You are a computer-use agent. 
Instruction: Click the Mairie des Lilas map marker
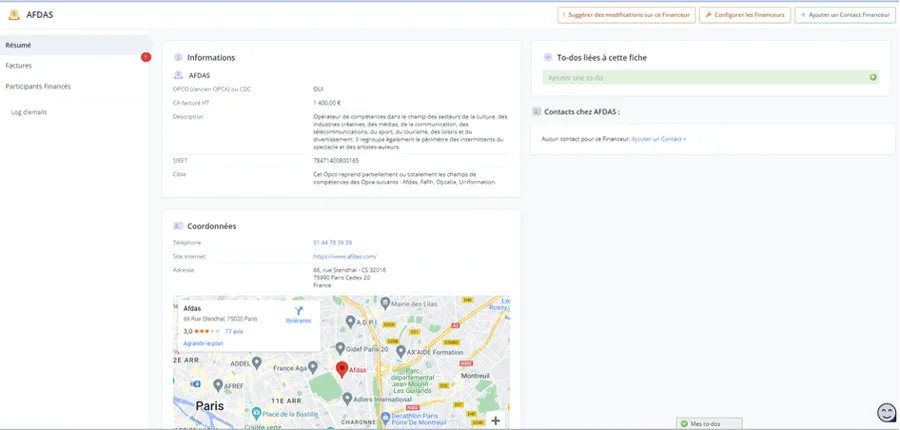pyautogui.click(x=385, y=303)
